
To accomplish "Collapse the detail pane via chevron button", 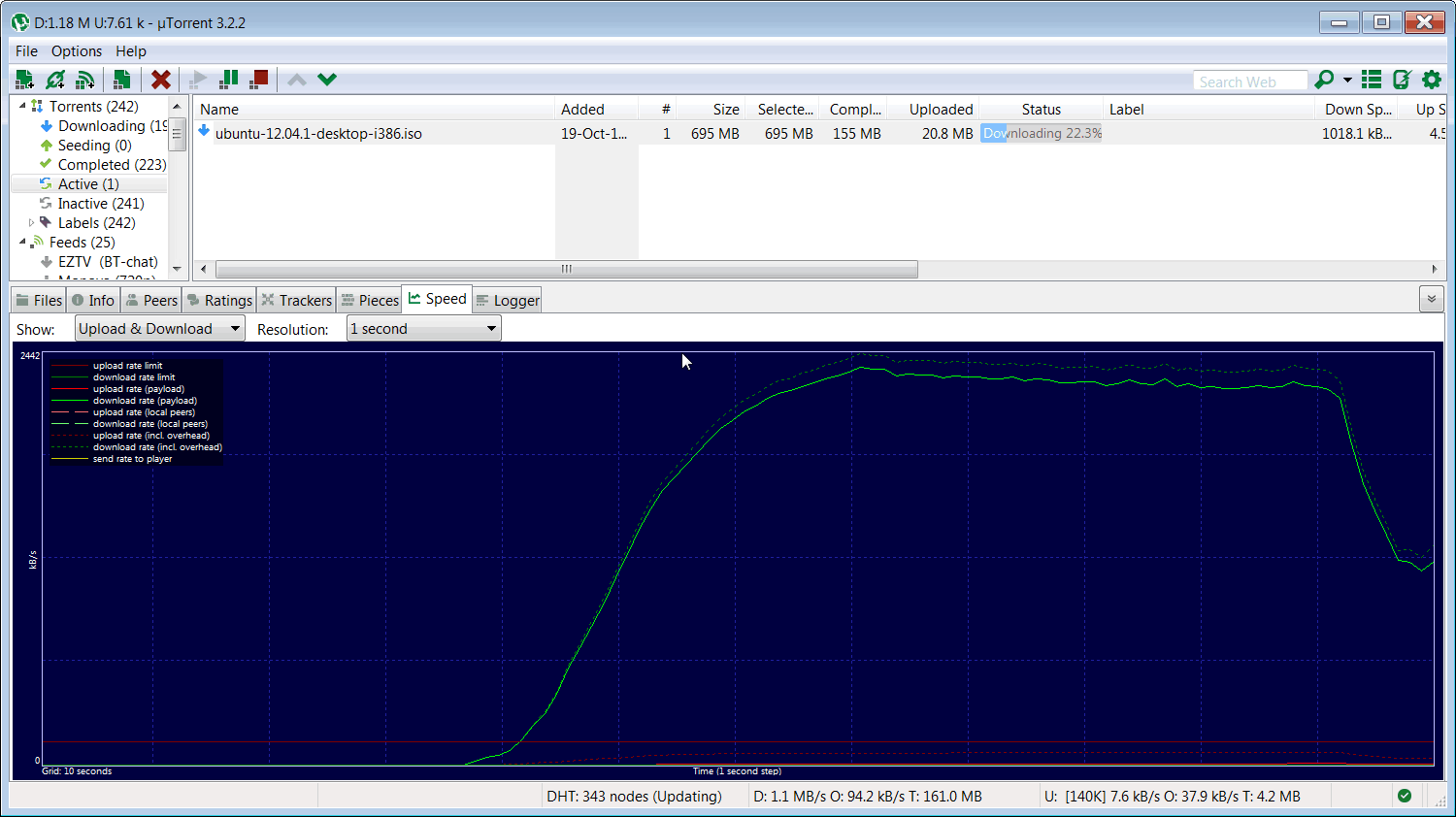I will coord(1431,299).
